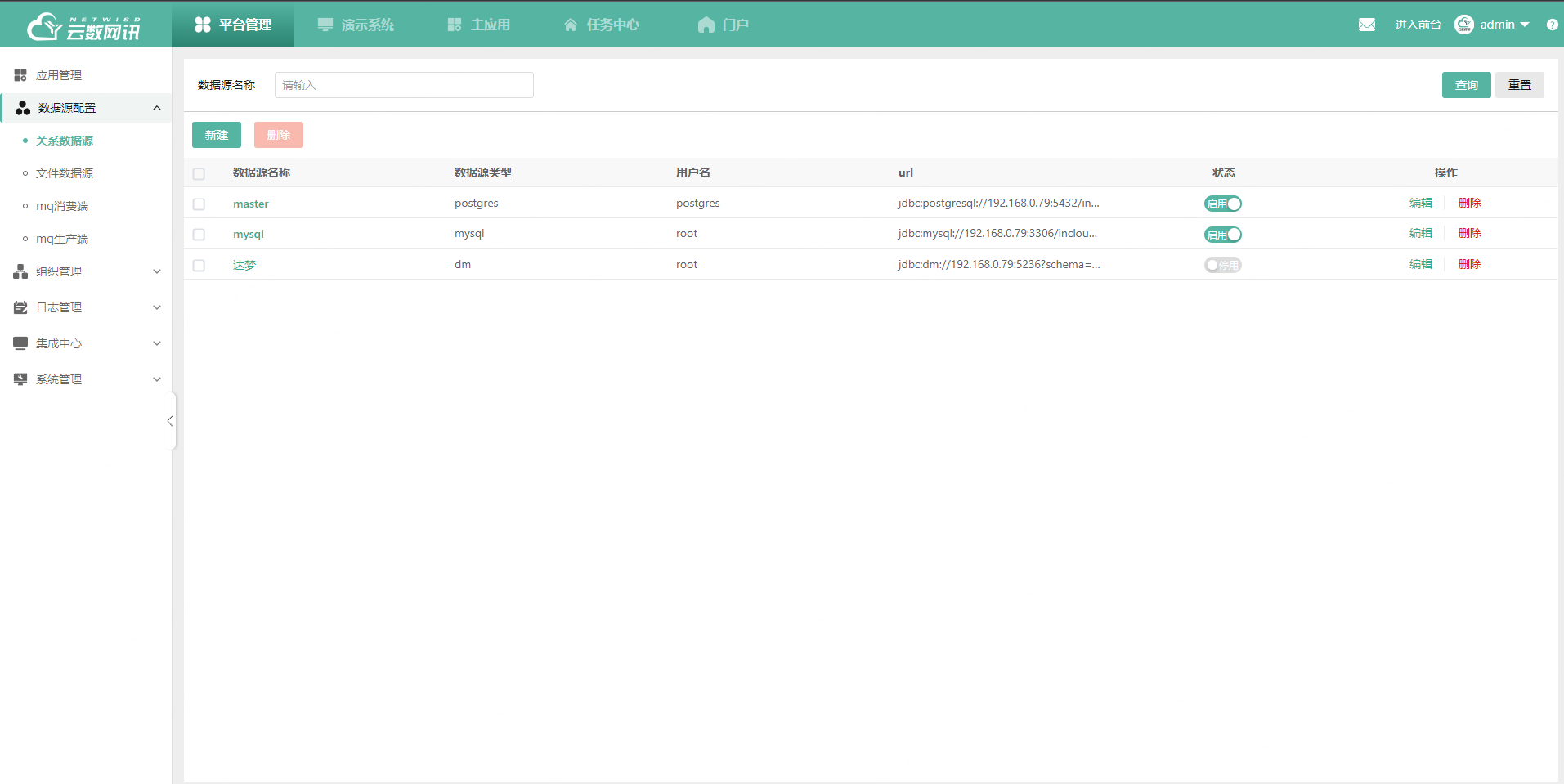This screenshot has height=784, width=1564.
Task: Focus the 数据源名称 search input field
Action: [404, 85]
